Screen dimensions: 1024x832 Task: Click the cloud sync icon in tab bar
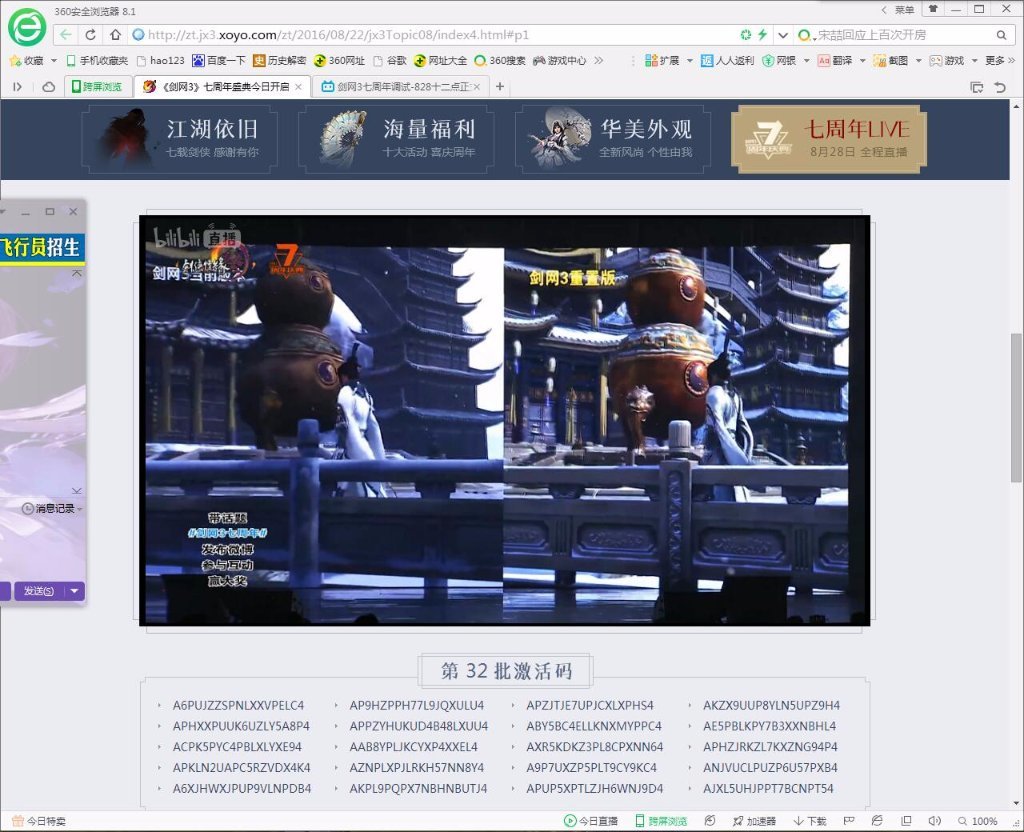click(48, 87)
